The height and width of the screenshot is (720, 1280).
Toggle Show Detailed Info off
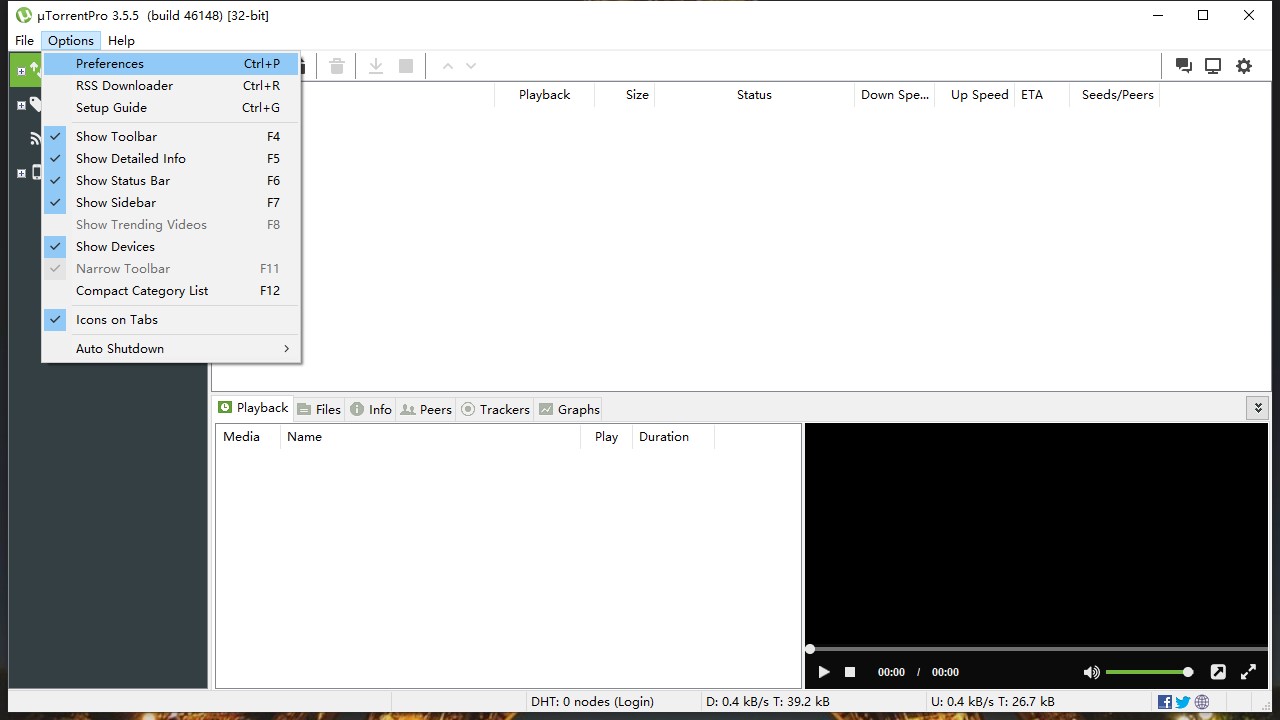pyautogui.click(x=171, y=158)
